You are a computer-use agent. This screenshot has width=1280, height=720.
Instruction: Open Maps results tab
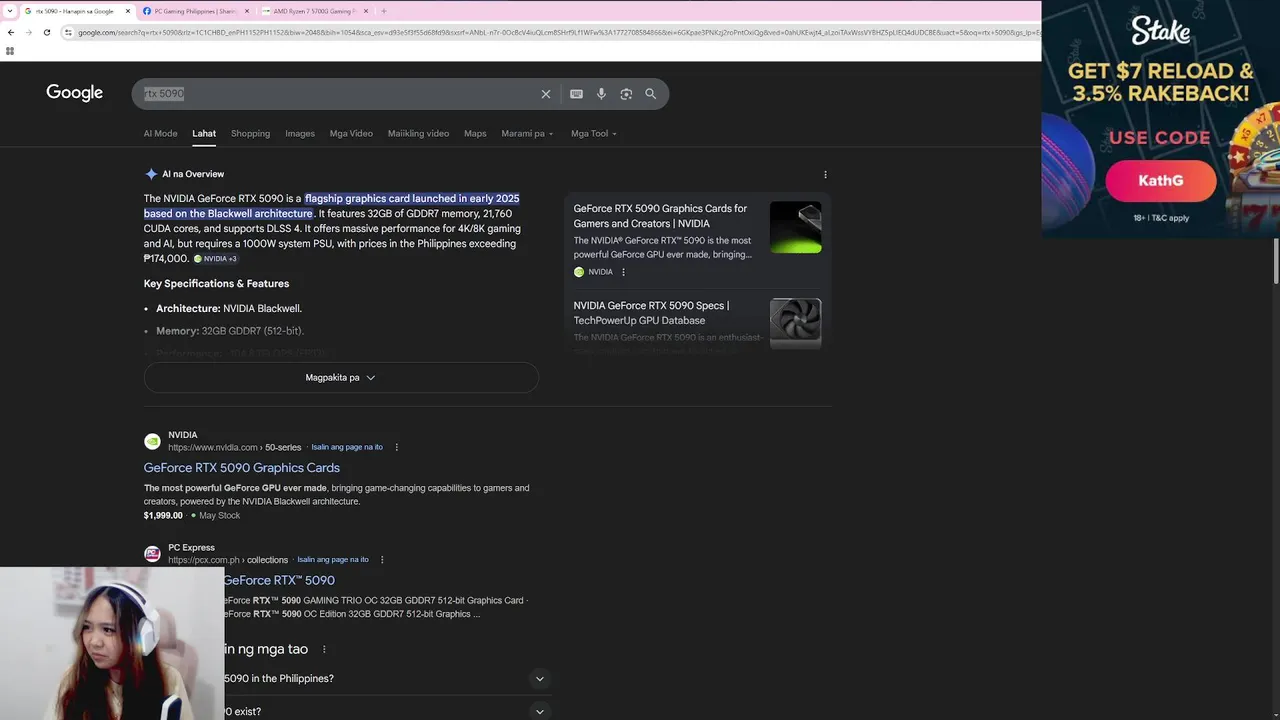click(475, 133)
